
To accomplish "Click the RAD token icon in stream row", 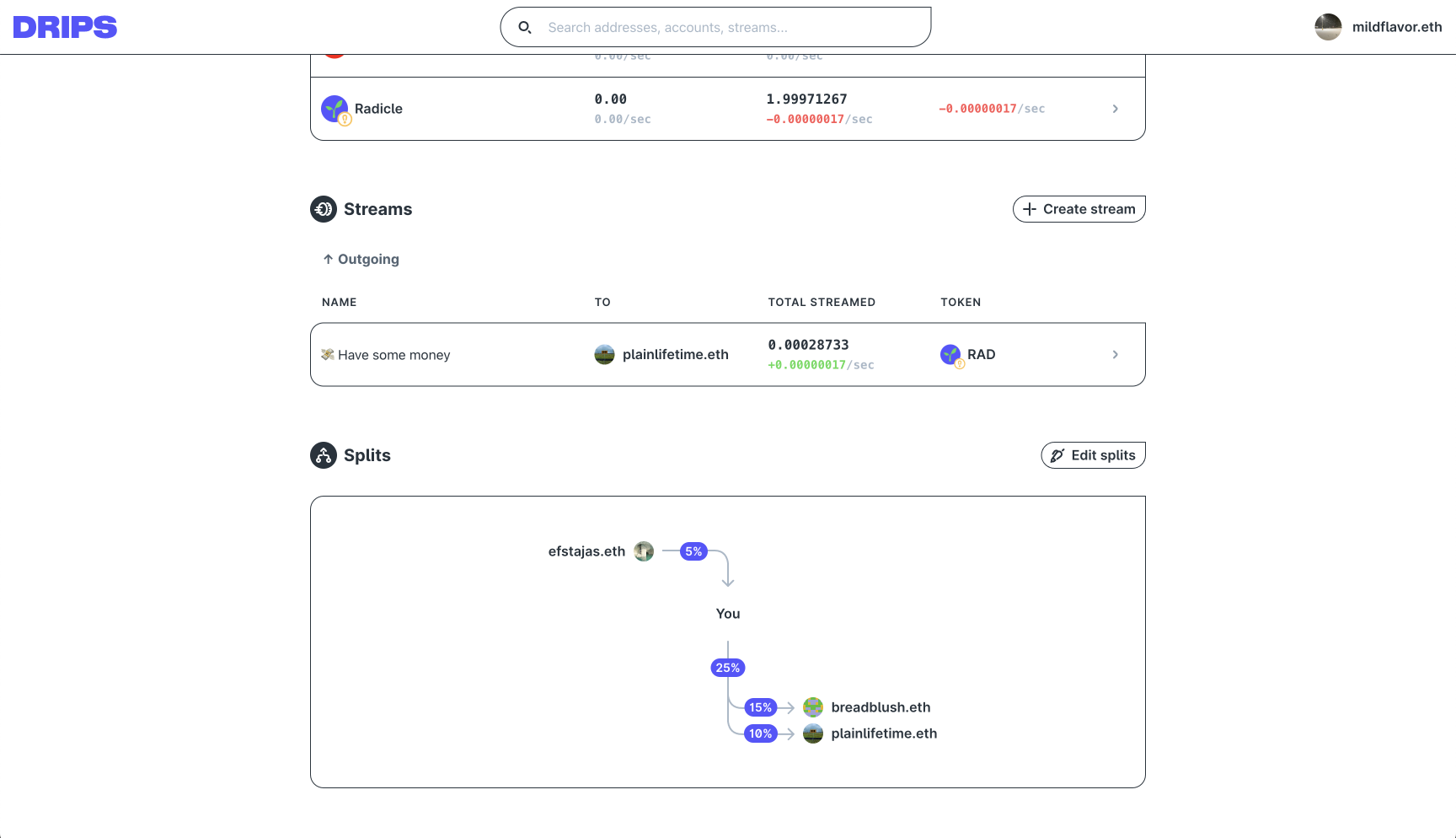I will point(950,355).
